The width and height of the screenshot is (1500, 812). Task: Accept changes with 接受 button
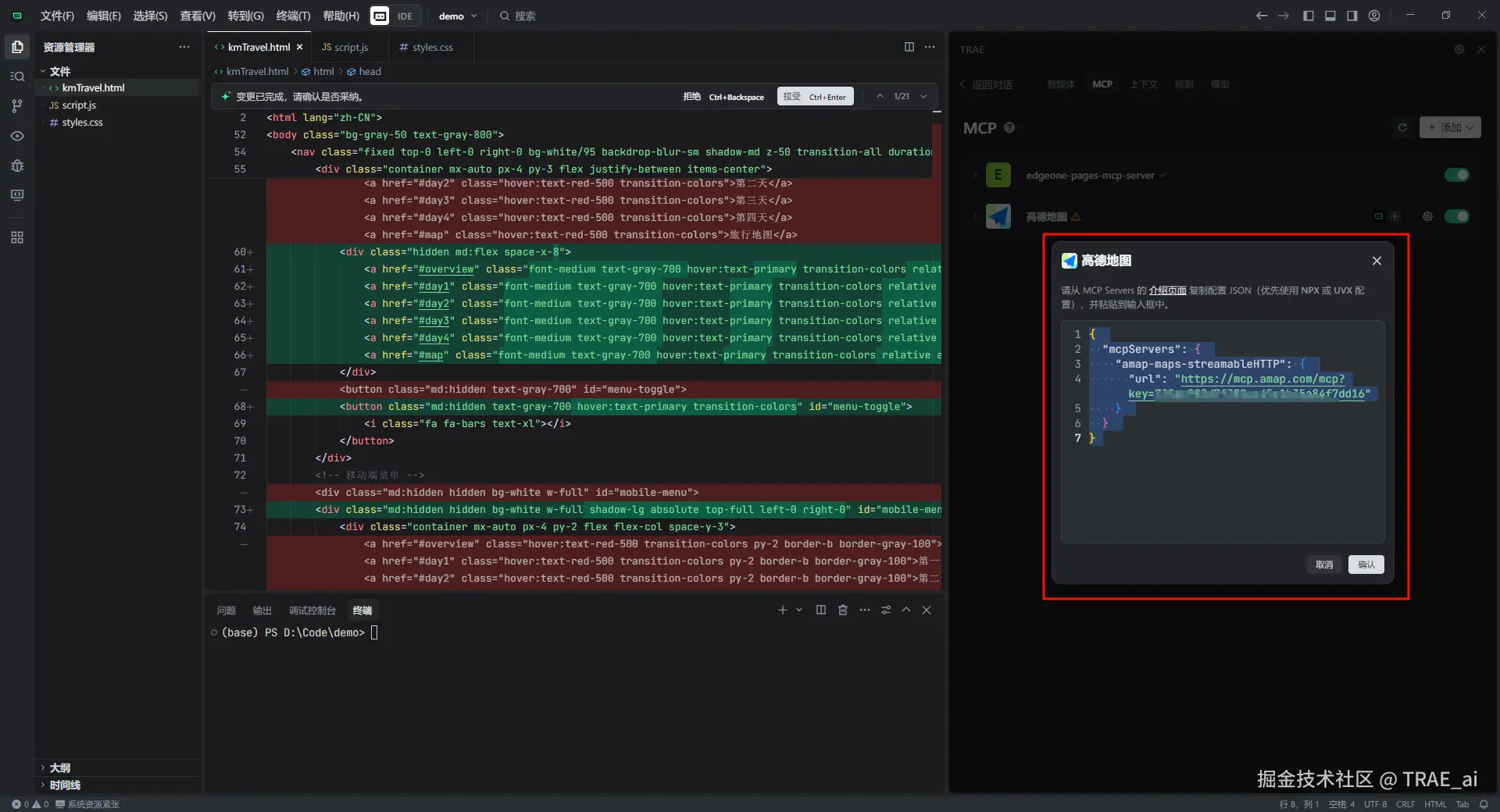[815, 96]
